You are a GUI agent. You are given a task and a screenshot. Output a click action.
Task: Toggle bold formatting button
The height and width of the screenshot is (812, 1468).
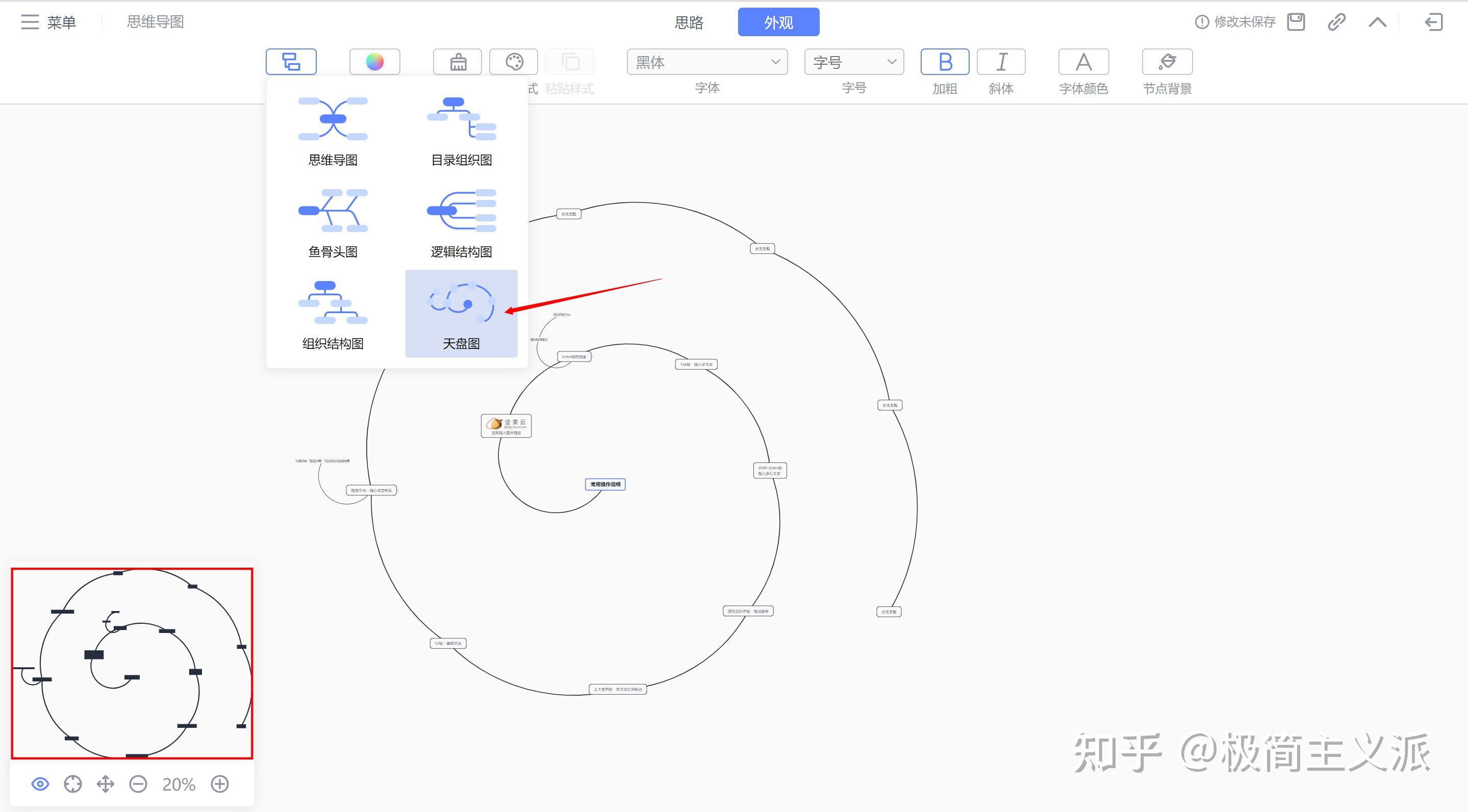point(944,62)
